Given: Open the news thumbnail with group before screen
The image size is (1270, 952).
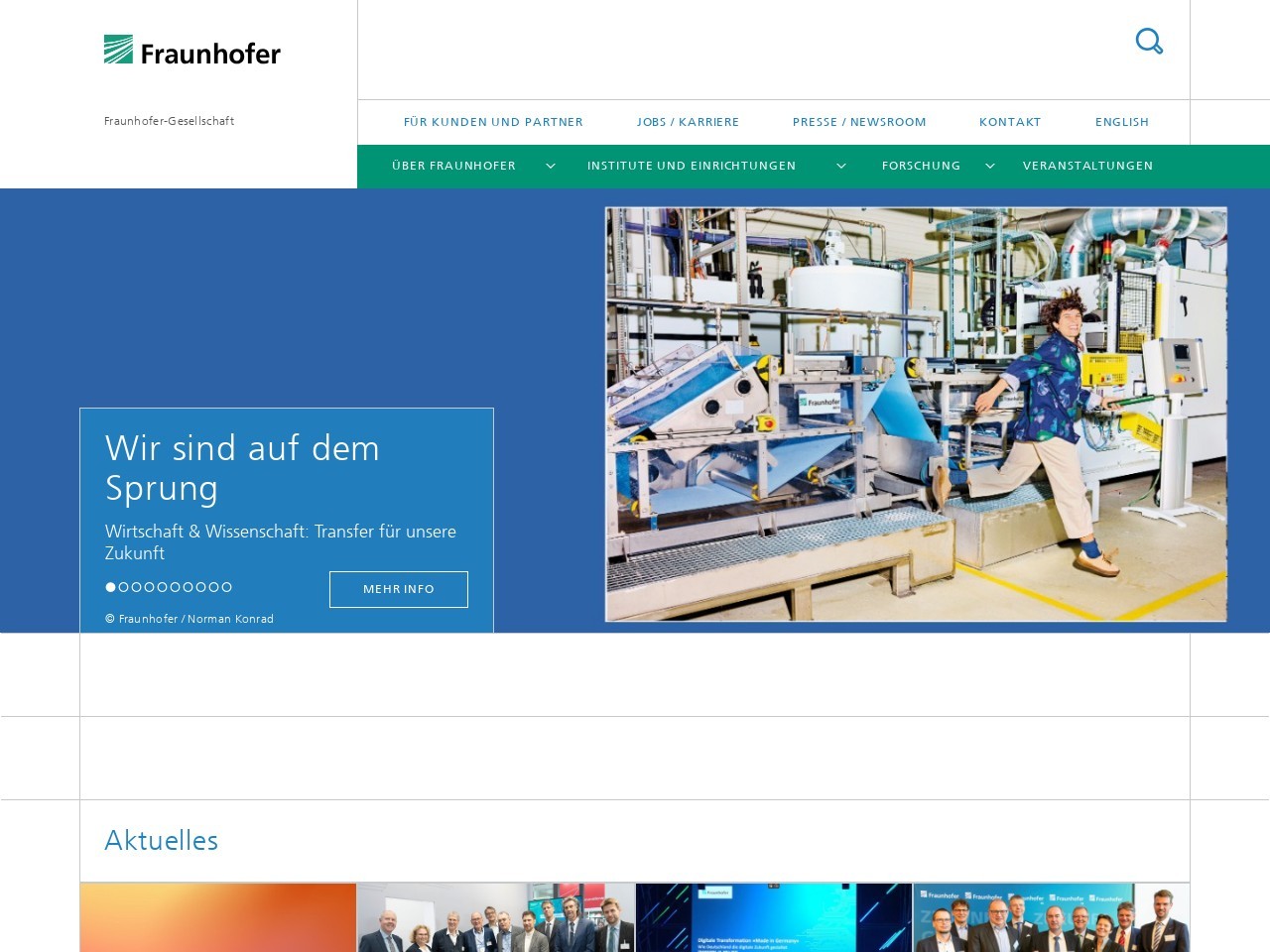Looking at the screenshot, I should tap(496, 917).
